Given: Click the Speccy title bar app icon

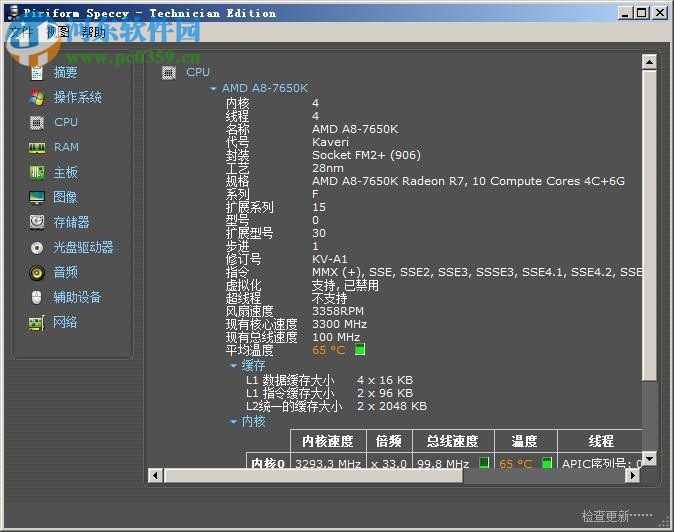Looking at the screenshot, I should pyautogui.click(x=13, y=12).
